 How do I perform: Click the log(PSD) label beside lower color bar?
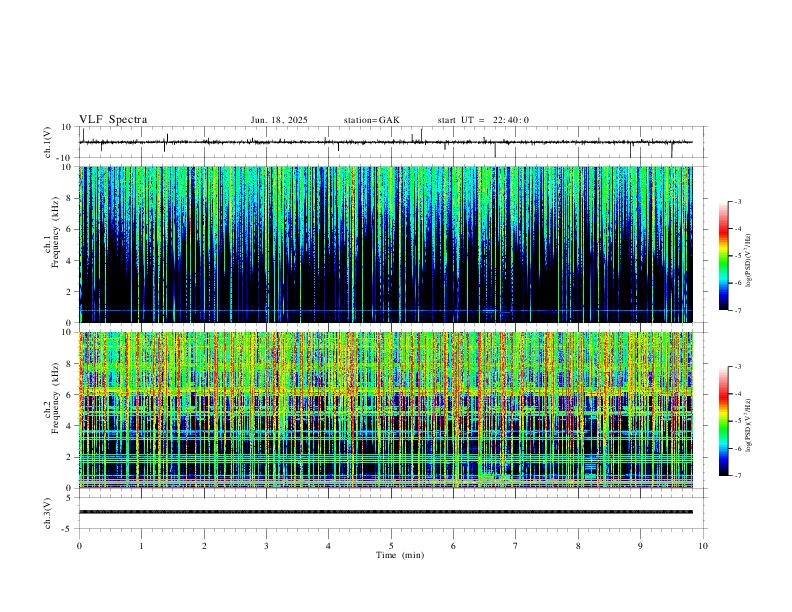coord(748,425)
